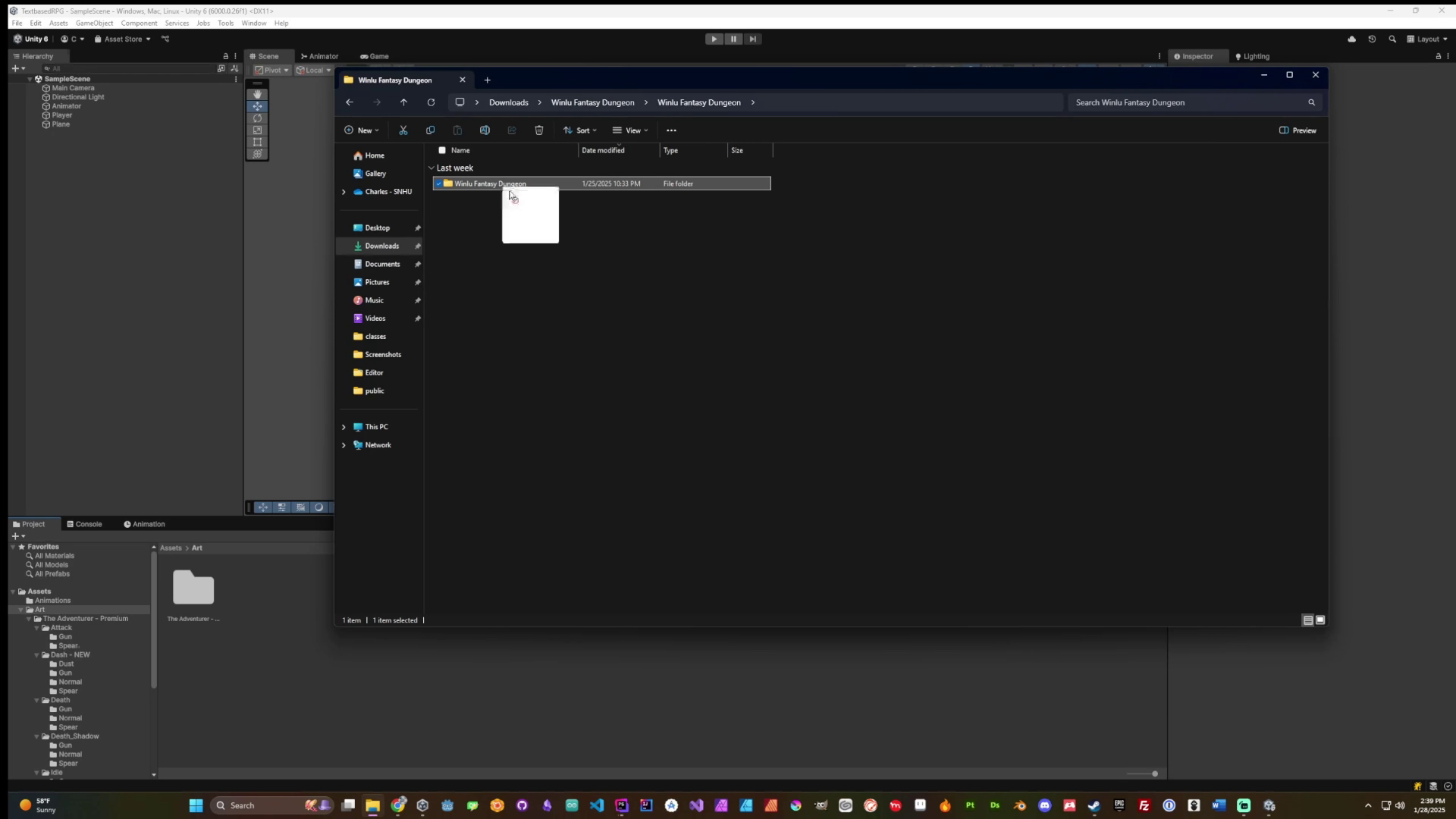
Task: Open the Pivot dropdown
Action: click(271, 70)
